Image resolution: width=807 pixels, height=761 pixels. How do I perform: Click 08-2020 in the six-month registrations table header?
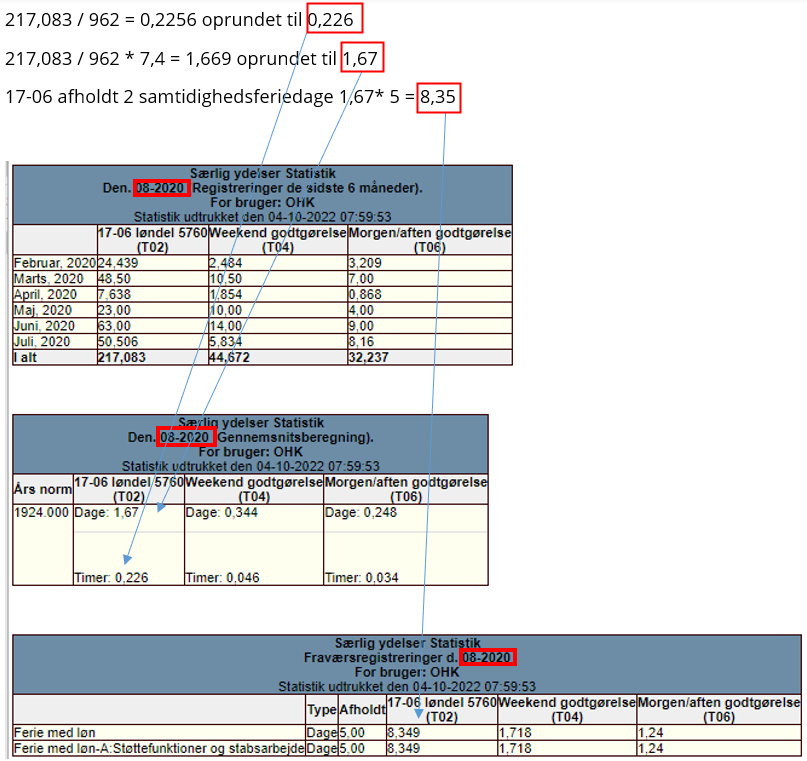[161, 189]
